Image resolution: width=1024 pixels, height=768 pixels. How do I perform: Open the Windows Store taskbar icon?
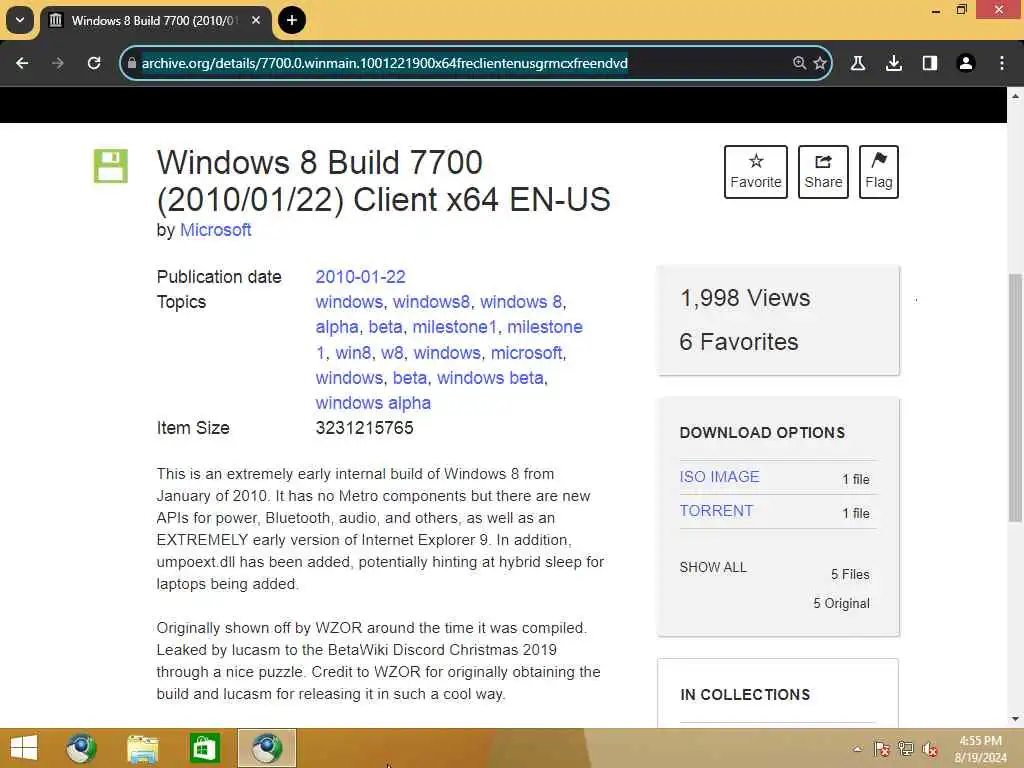coord(204,748)
